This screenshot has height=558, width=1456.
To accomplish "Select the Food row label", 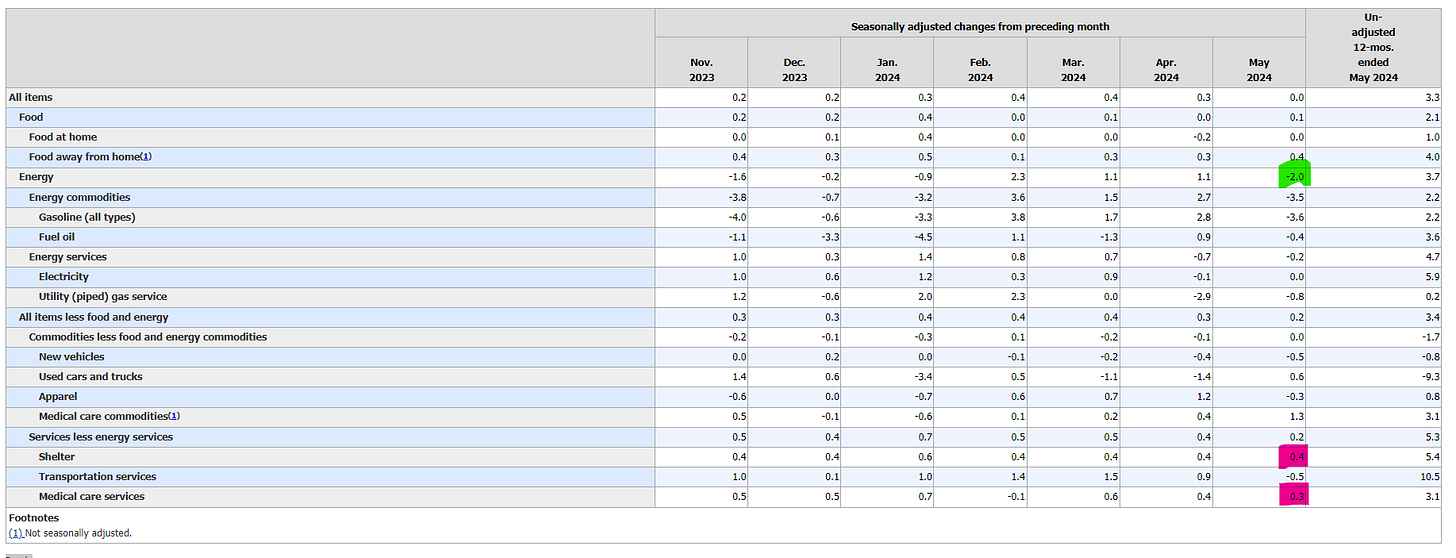I will [x=31, y=117].
